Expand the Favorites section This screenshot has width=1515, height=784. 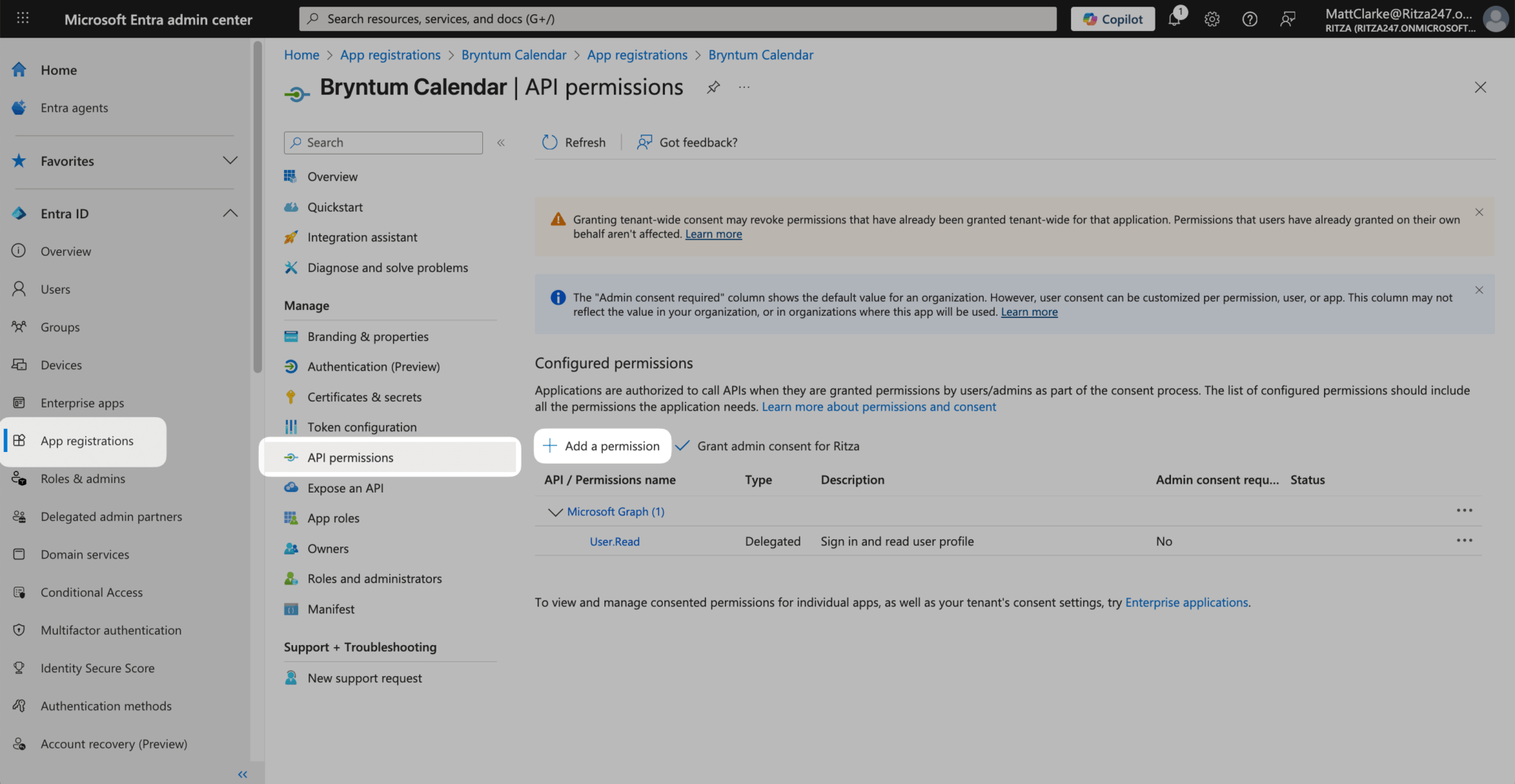click(230, 160)
